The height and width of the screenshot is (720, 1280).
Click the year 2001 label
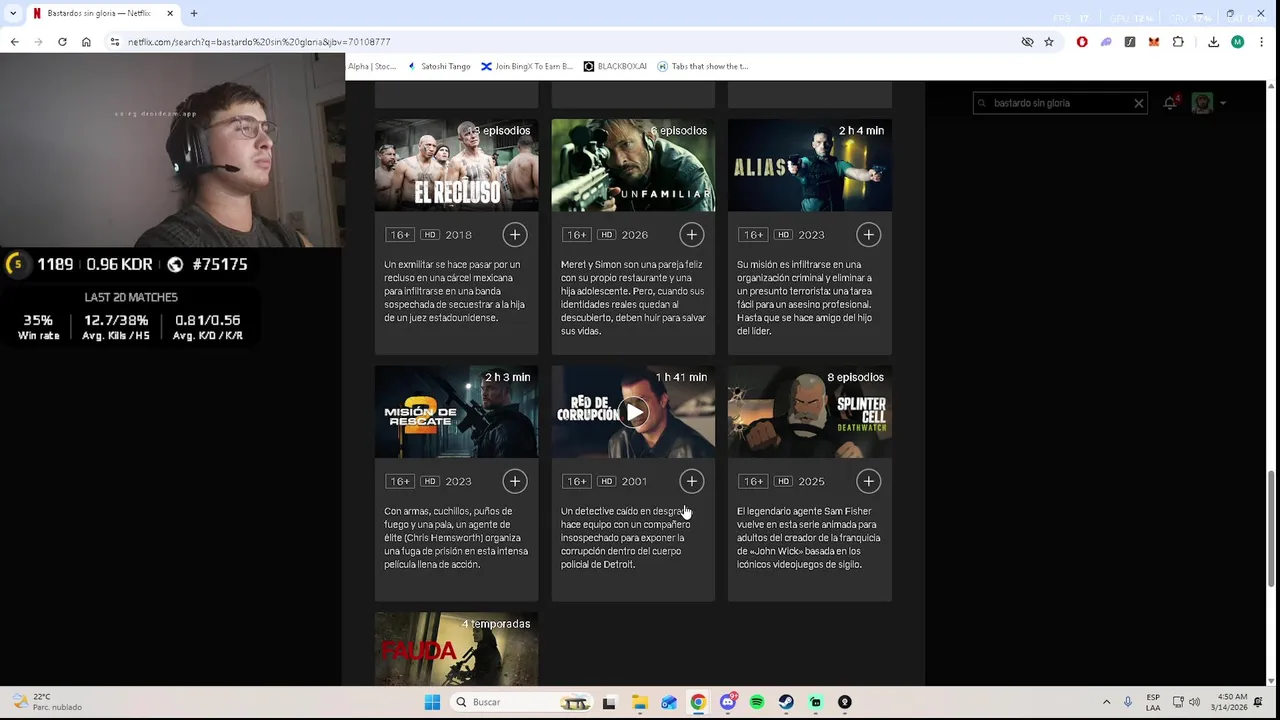[634, 482]
